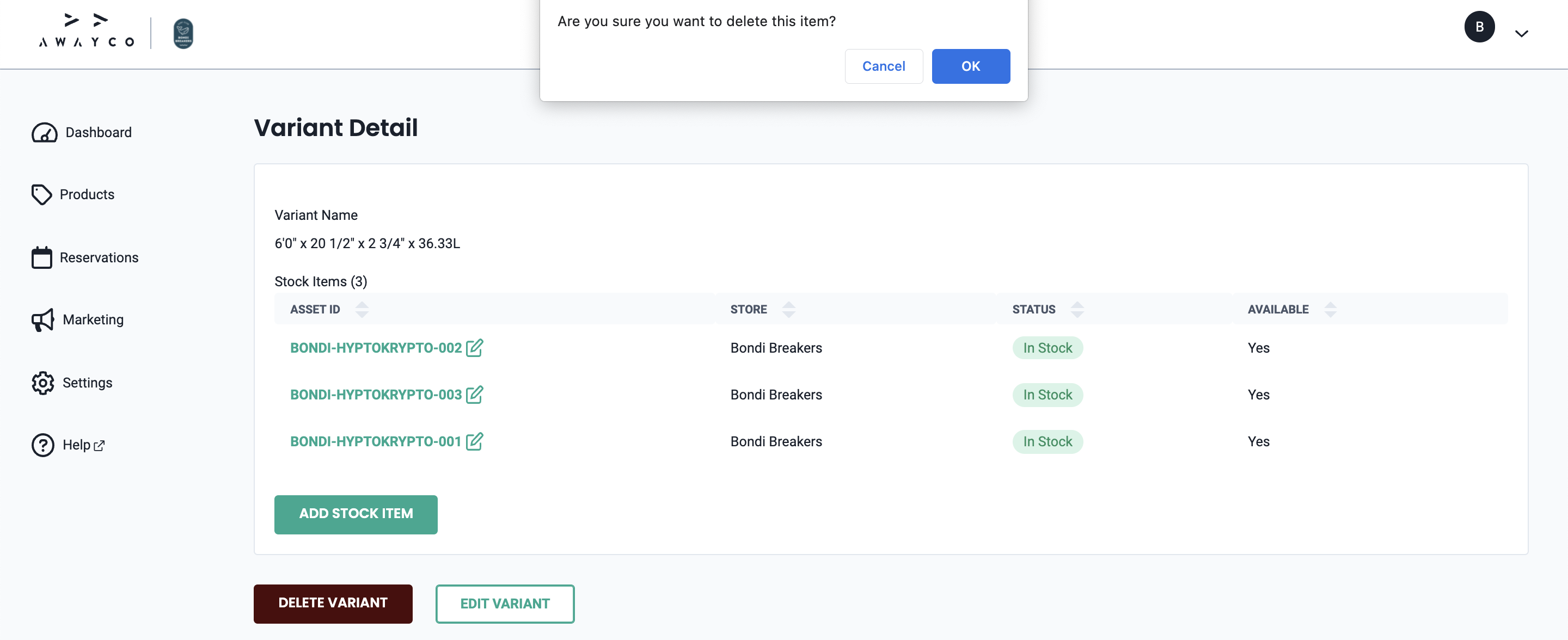The width and height of the screenshot is (1568, 640).
Task: Edit stock item BONDI-HYPTOKRYPTO-003 pencil icon
Action: [474, 394]
